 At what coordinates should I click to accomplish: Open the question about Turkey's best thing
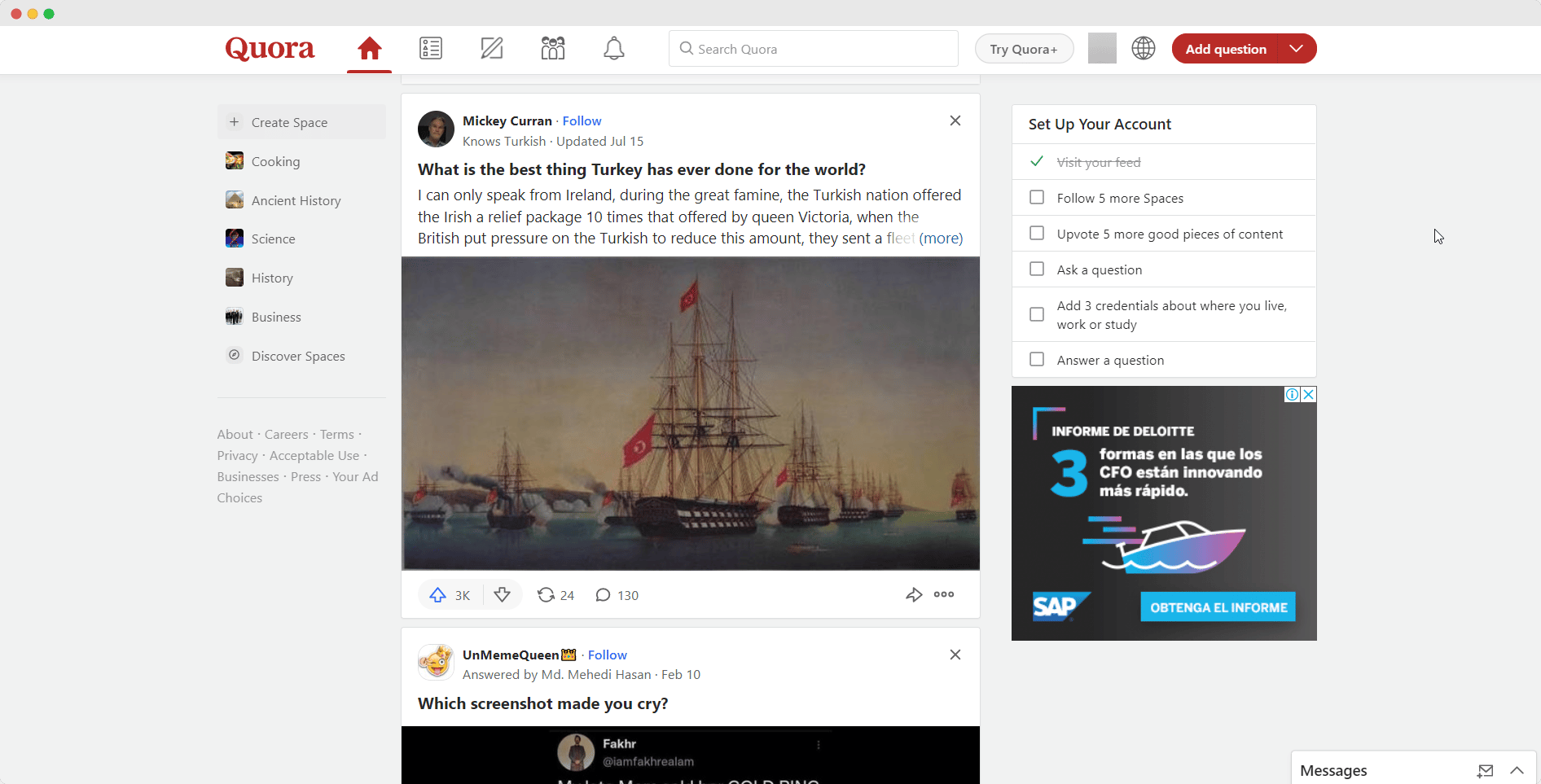[642, 169]
